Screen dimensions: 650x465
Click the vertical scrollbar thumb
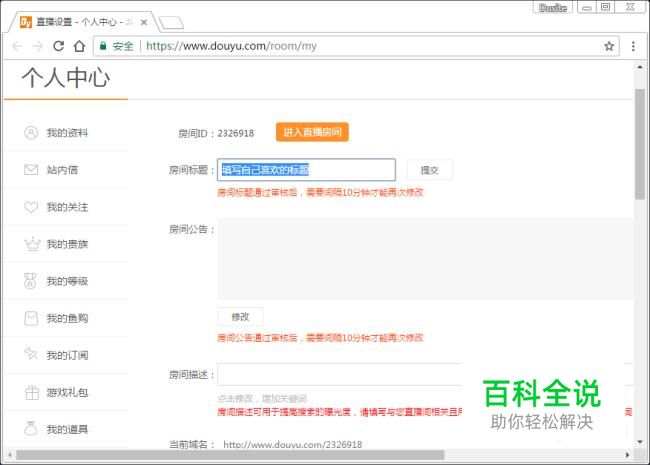640,144
